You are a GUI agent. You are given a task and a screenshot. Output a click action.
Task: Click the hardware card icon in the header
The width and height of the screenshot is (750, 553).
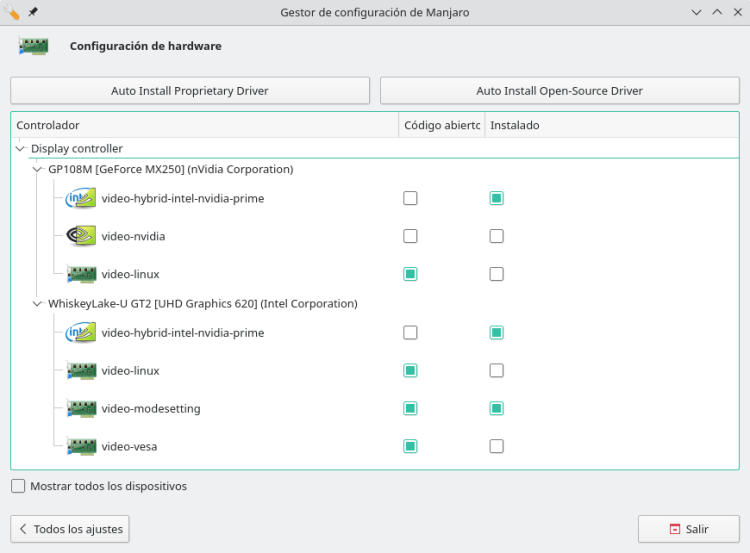pos(33,47)
